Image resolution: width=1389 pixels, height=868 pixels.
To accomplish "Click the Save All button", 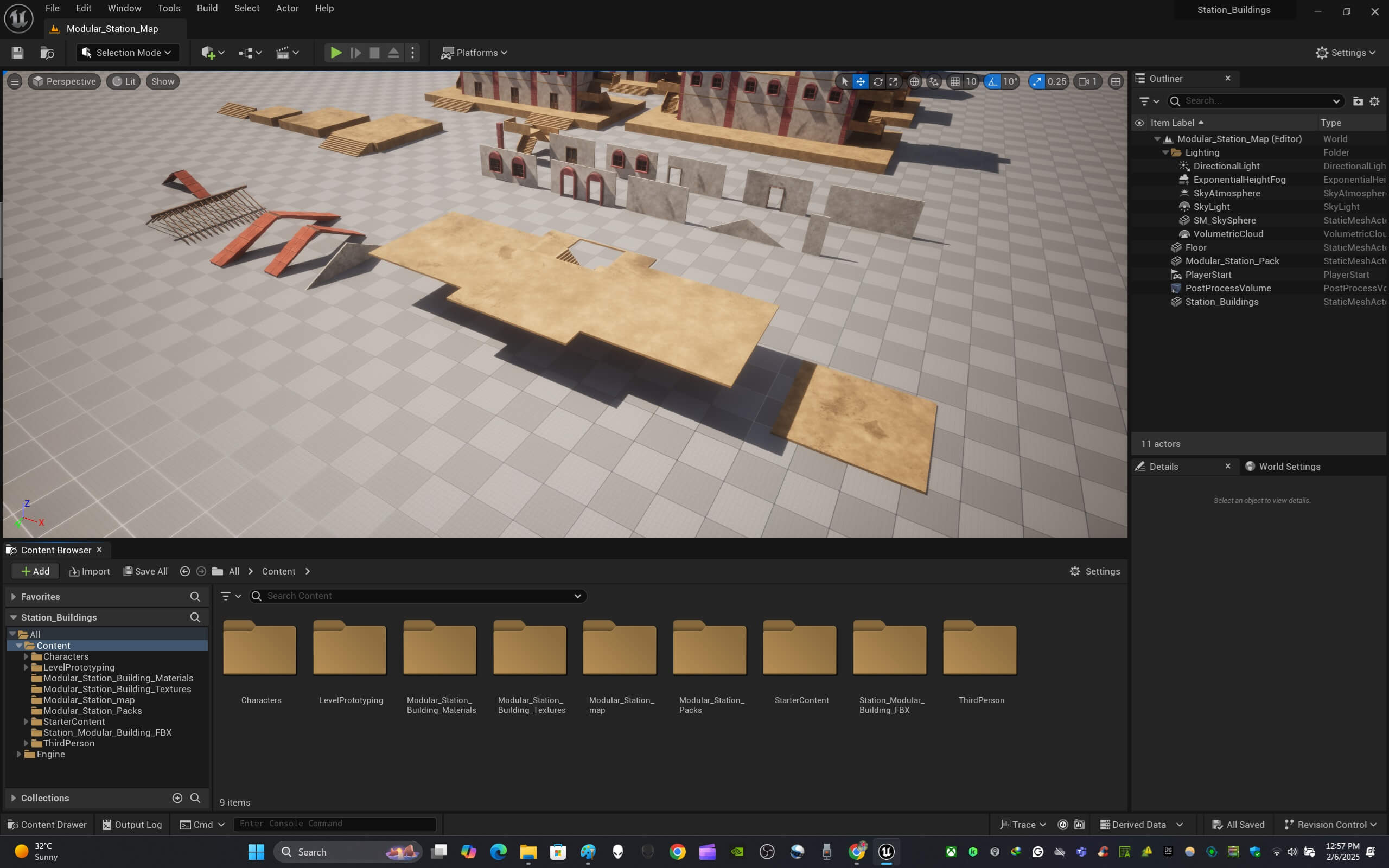I will 145,571.
